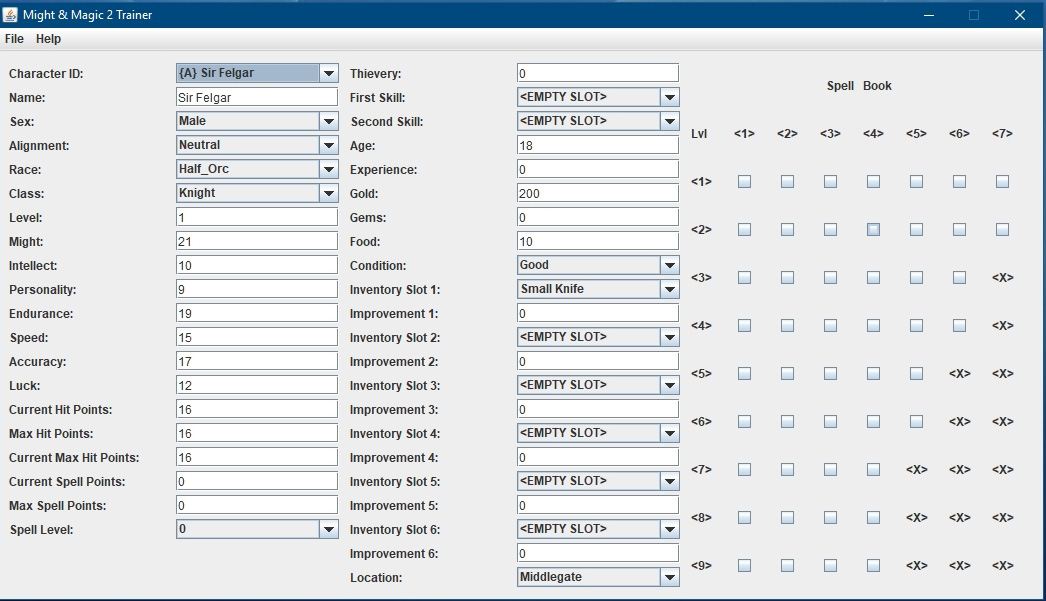Click the Current Spell Points field
The height and width of the screenshot is (601, 1046).
(257, 482)
